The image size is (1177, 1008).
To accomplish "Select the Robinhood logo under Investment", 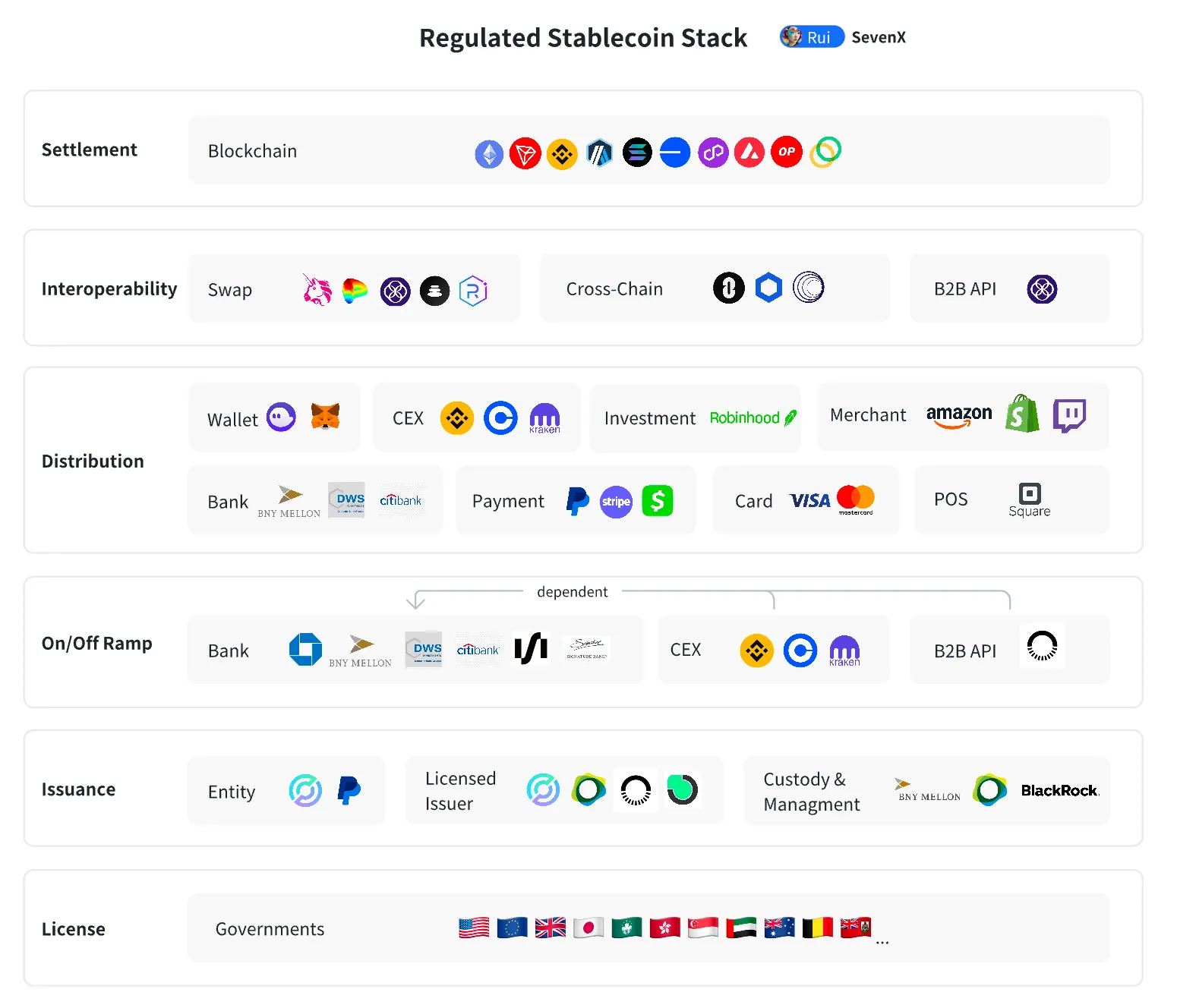I will 750,417.
